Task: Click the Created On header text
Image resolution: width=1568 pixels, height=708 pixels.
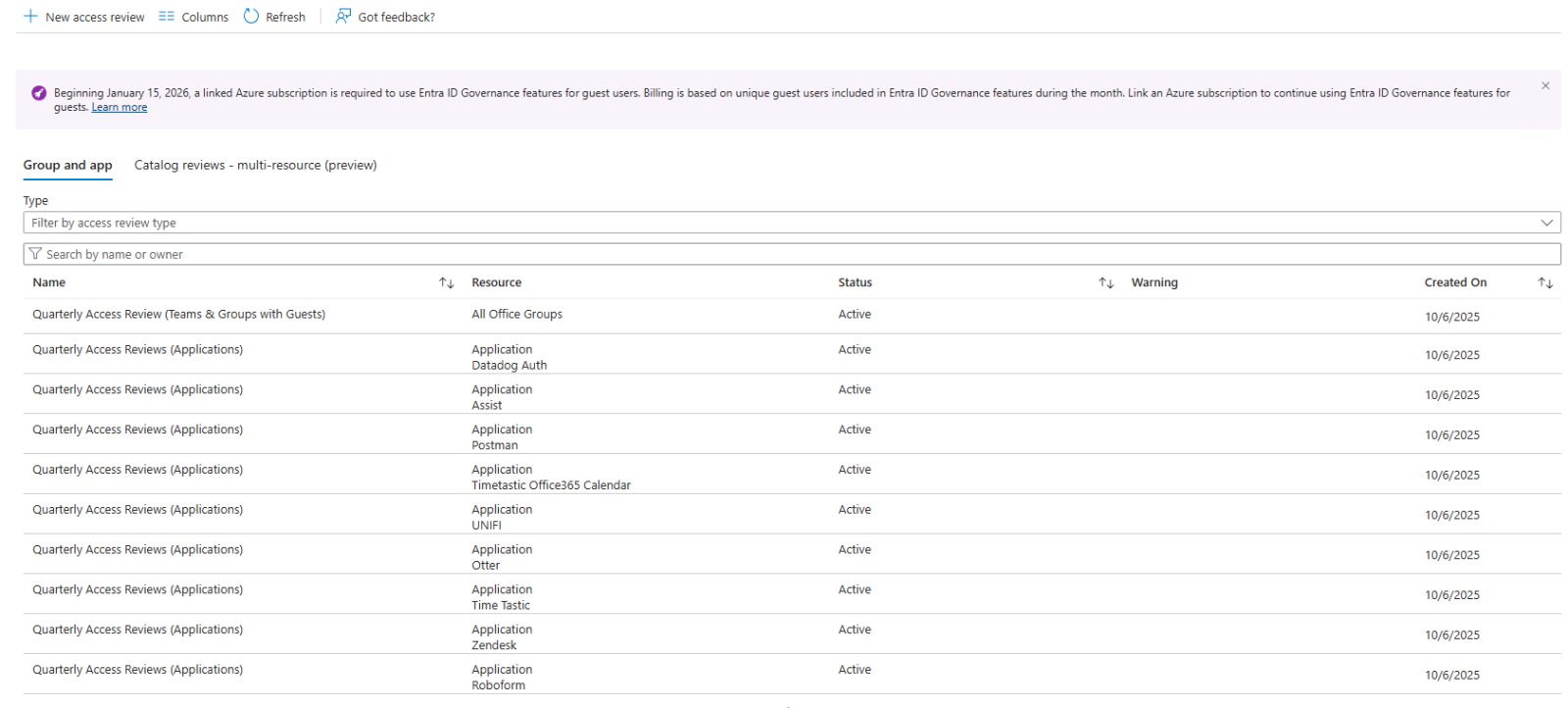Action: (x=1455, y=282)
